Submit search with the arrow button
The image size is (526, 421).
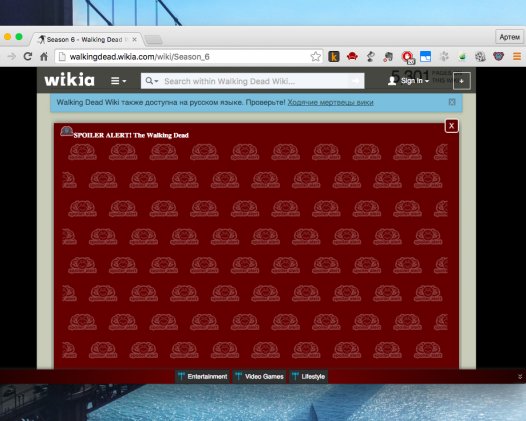coord(356,81)
